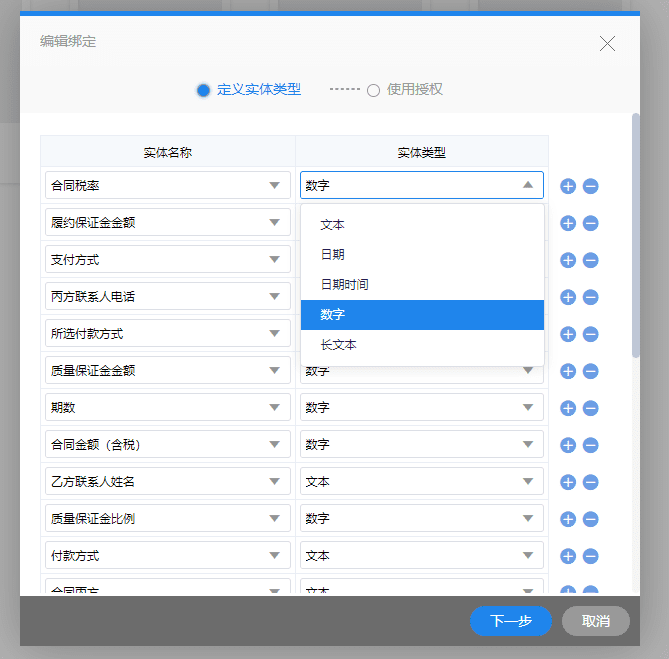Remove the 支付方式 row
669x659 pixels.
coord(590,260)
